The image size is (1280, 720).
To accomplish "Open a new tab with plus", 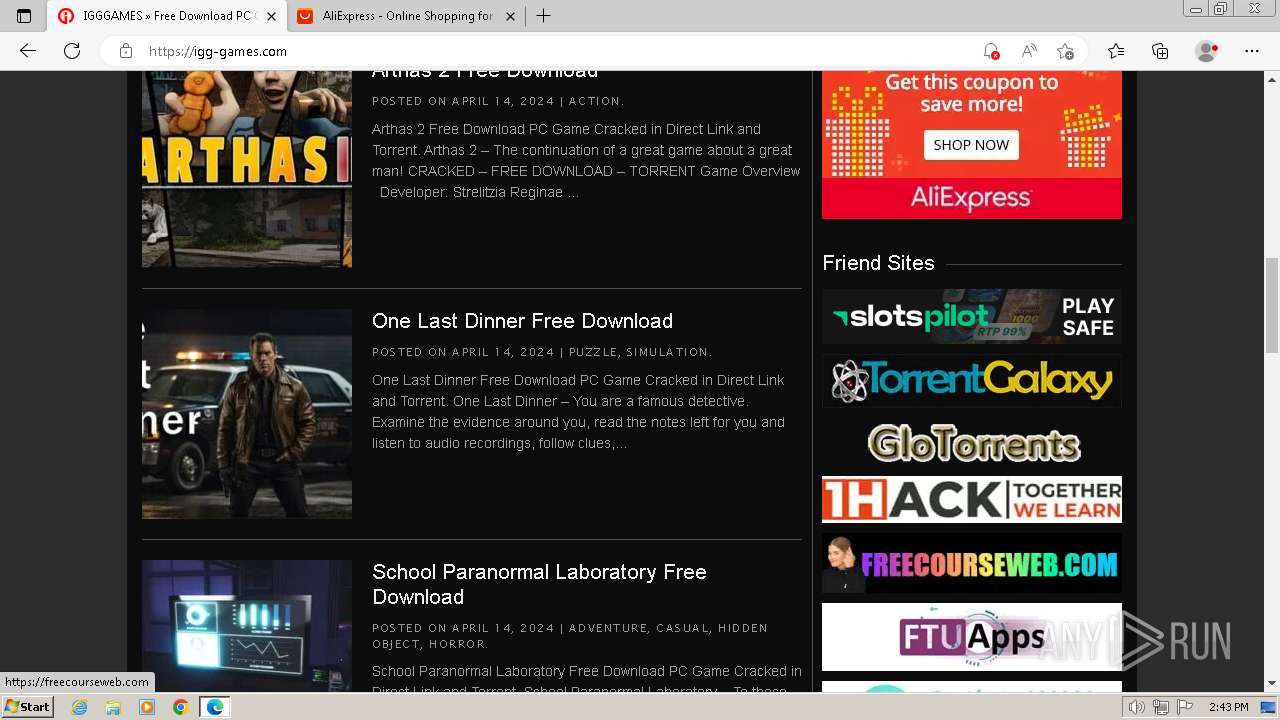I will (x=544, y=16).
